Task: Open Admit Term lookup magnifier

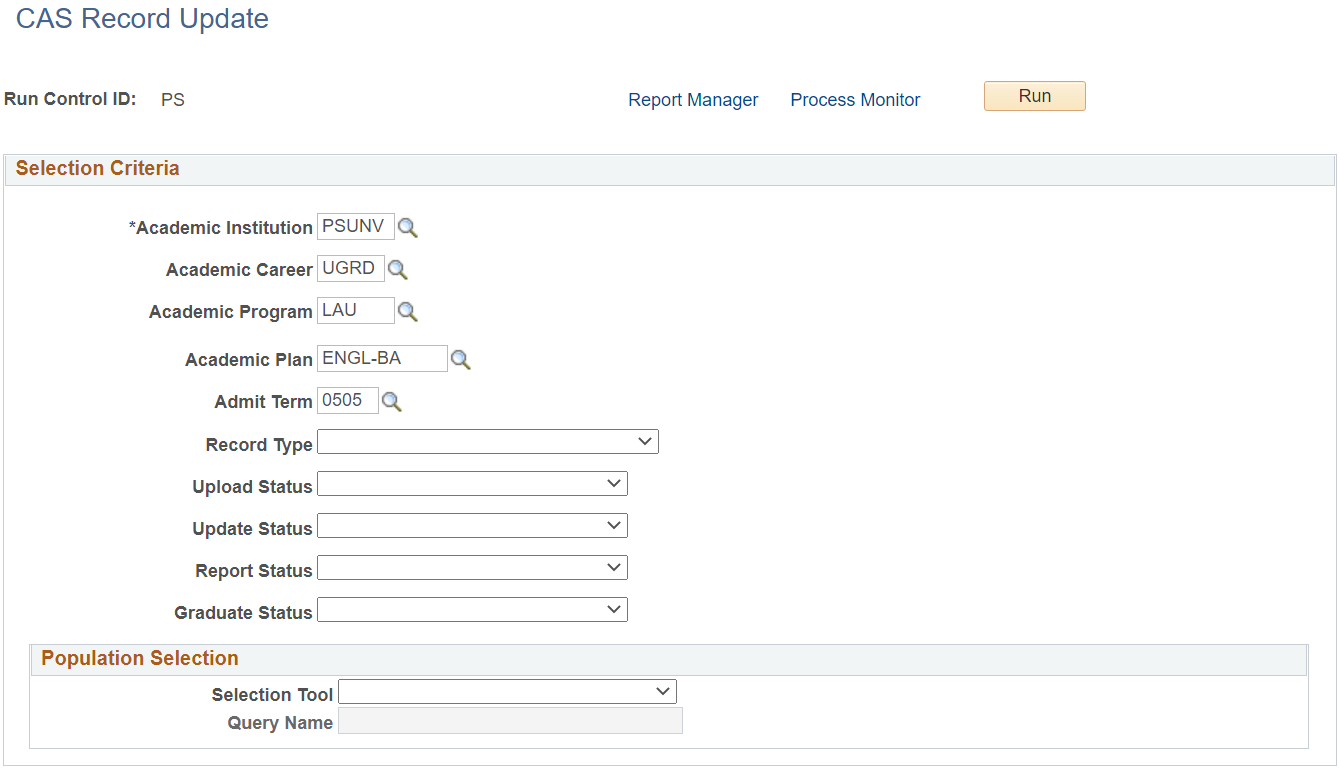Action: [x=392, y=402]
